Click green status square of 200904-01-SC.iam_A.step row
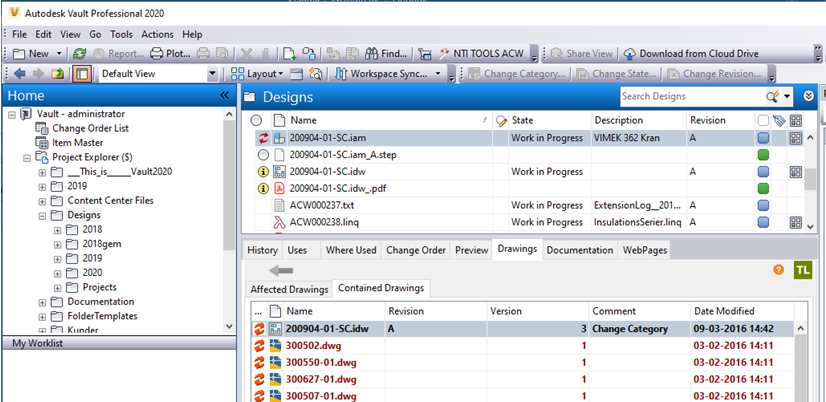Image resolution: width=826 pixels, height=402 pixels. [x=763, y=155]
